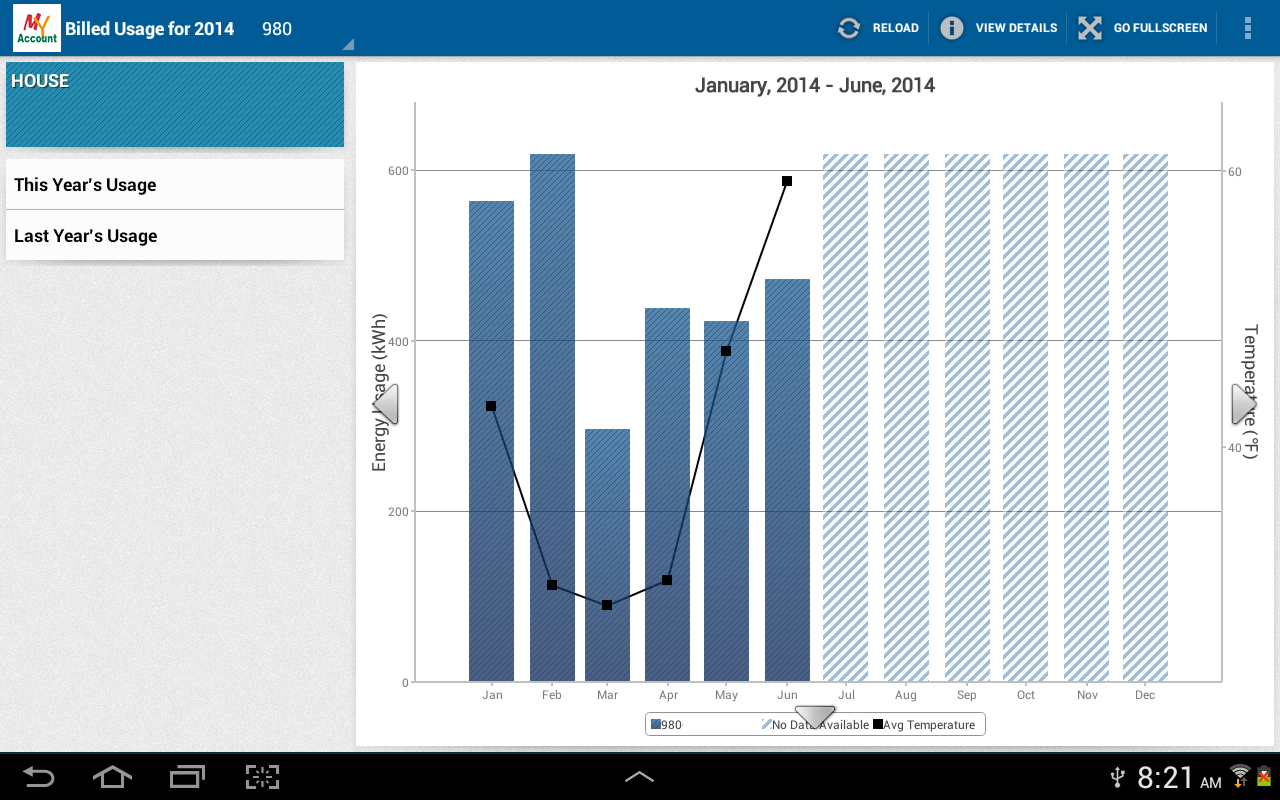Select the December no-data hatched bar
The image size is (1280, 800).
point(1145,418)
